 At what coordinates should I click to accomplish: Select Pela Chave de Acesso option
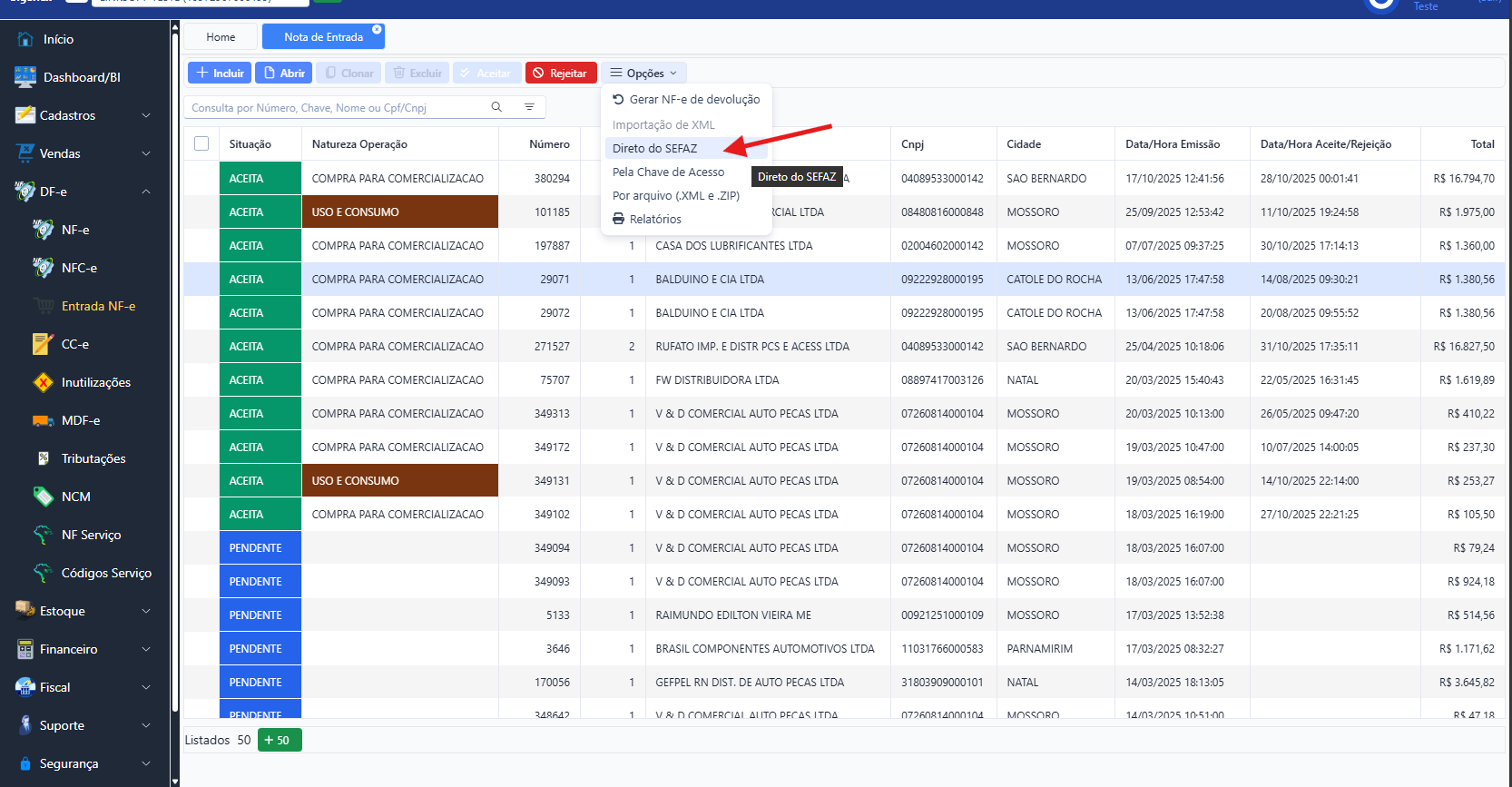[668, 172]
